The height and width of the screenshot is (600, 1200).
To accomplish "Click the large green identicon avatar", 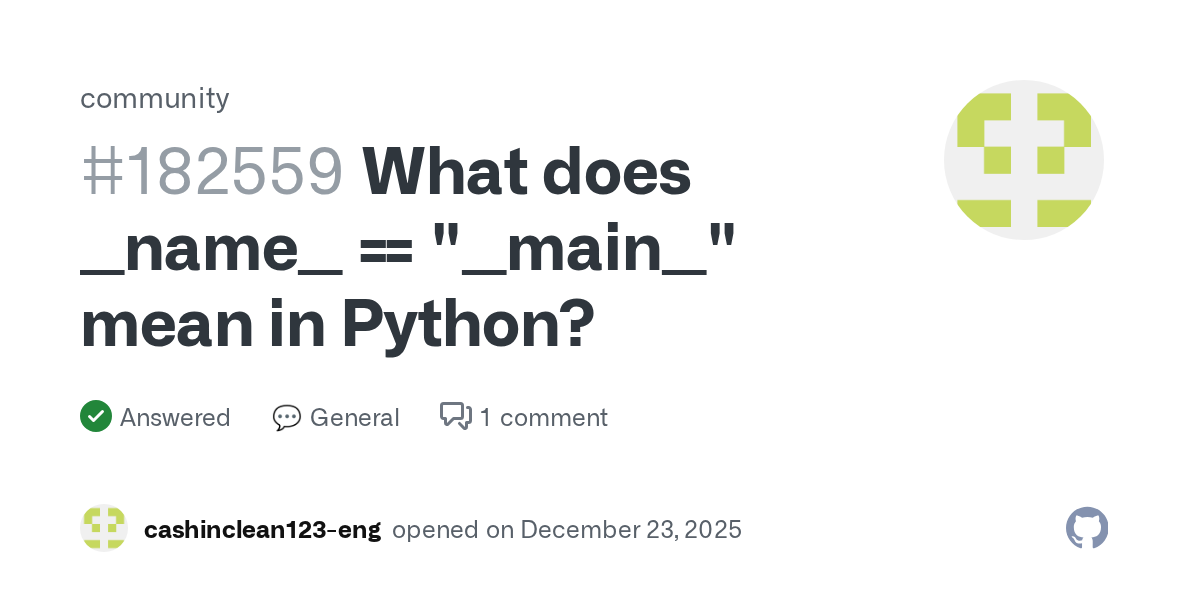I will click(x=1023, y=160).
